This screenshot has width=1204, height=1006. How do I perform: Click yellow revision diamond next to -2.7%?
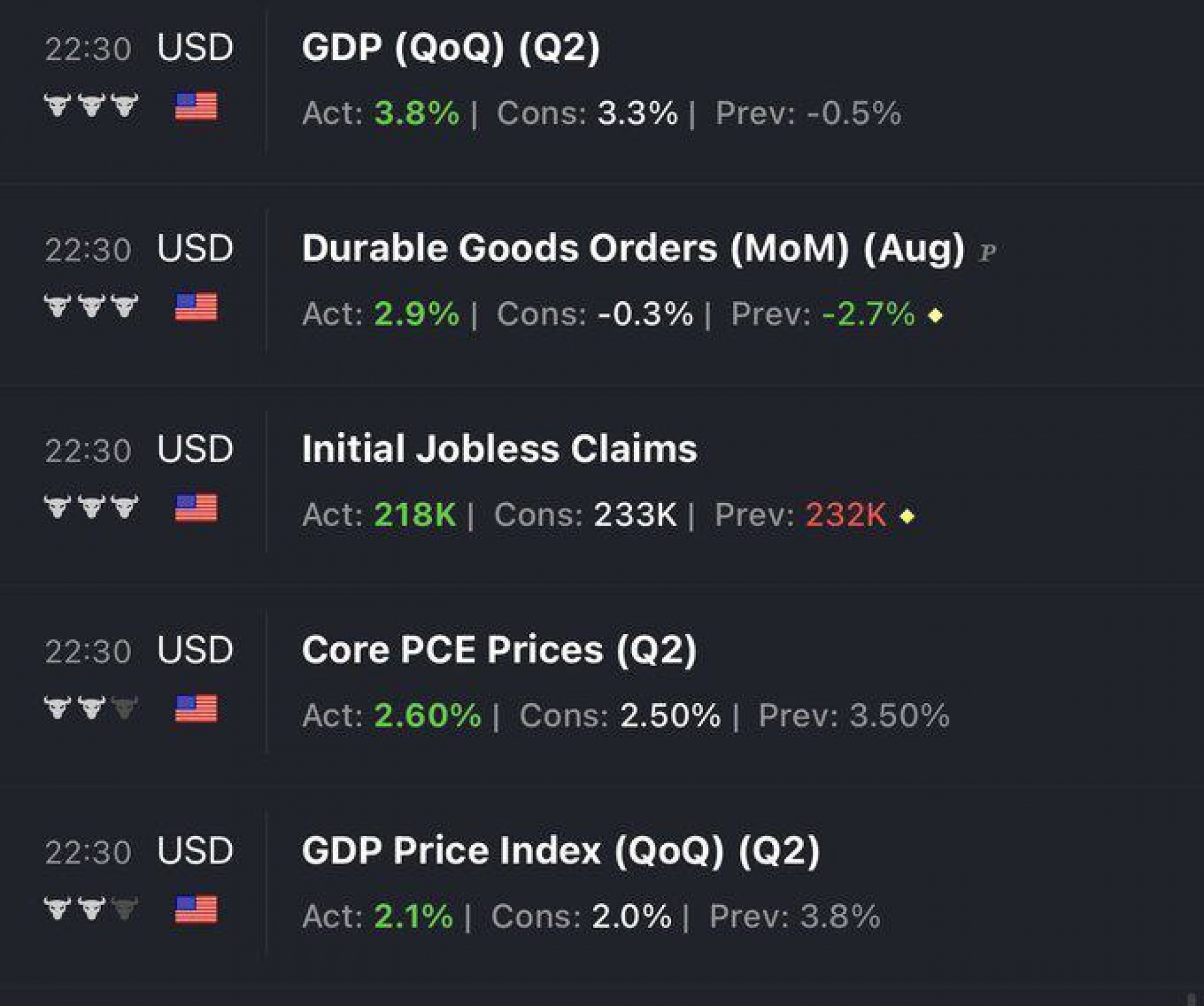coord(935,315)
